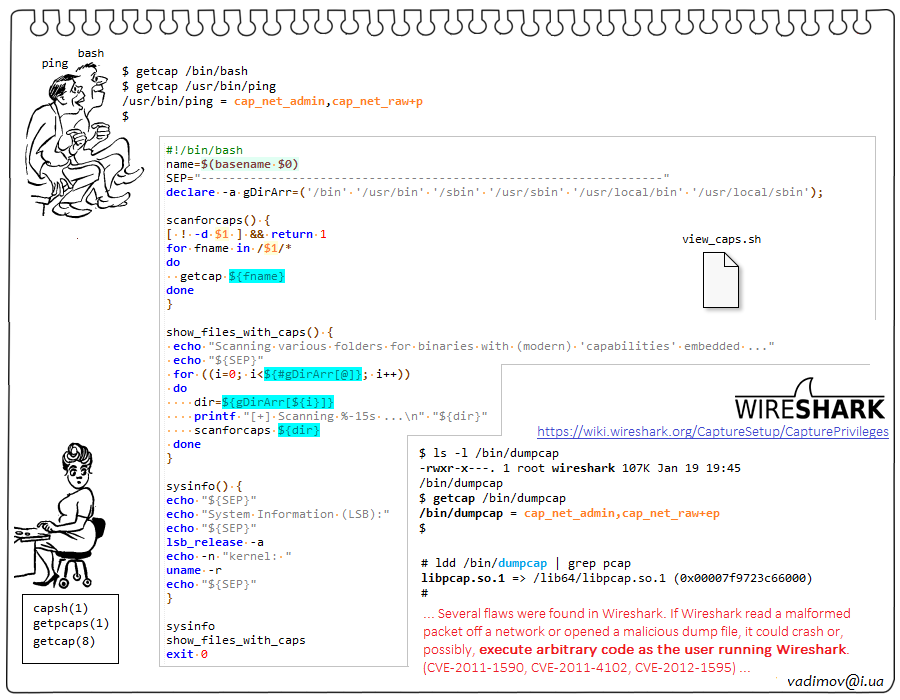Click the #!/bin/bash shebang line
The image size is (900, 700).
pos(204,150)
